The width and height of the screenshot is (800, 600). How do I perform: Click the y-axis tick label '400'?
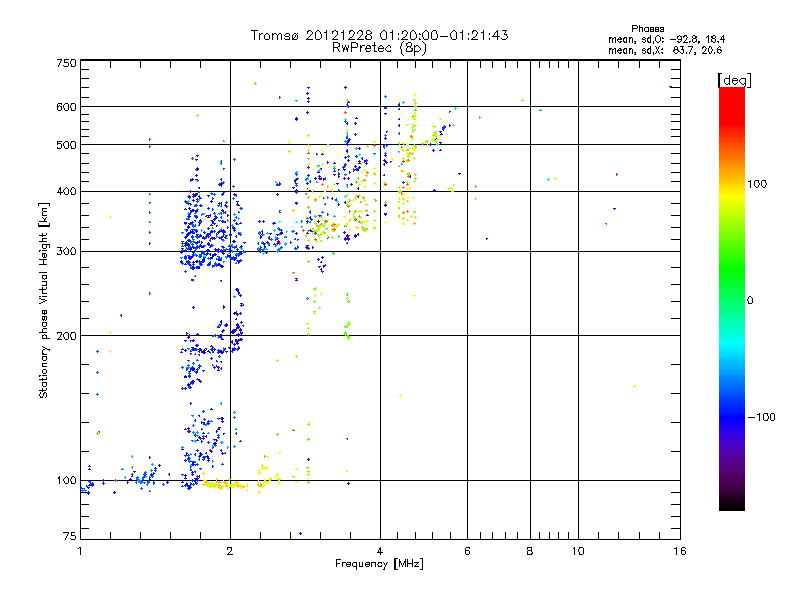click(66, 191)
